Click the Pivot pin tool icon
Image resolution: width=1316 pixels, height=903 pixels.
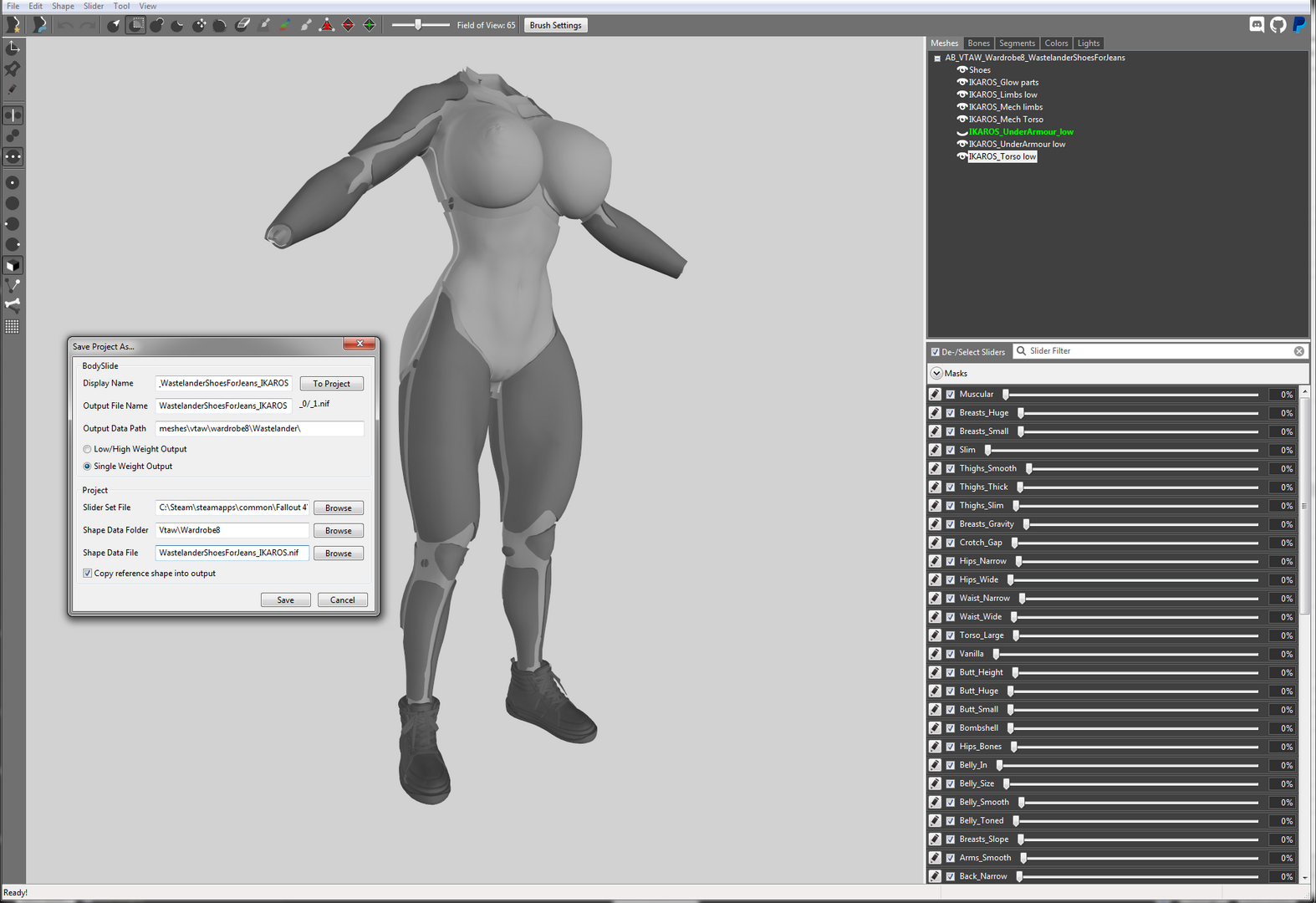pyautogui.click(x=13, y=69)
